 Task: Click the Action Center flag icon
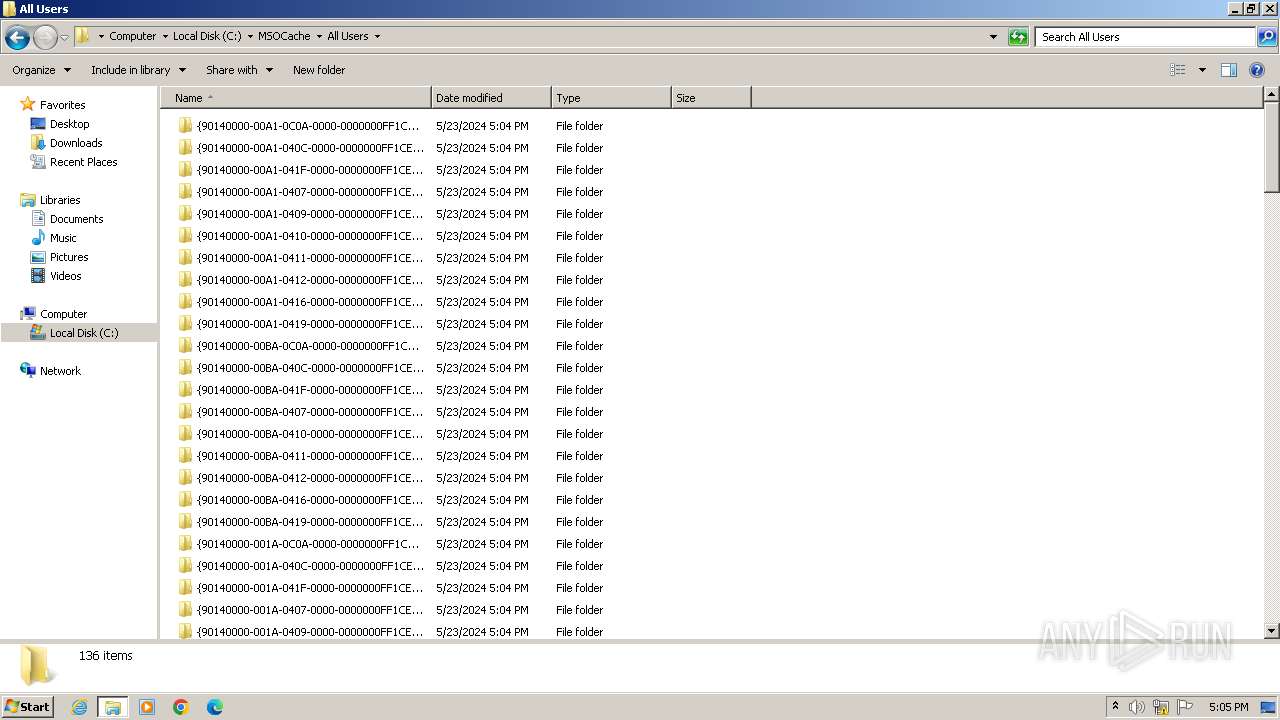pos(1185,707)
